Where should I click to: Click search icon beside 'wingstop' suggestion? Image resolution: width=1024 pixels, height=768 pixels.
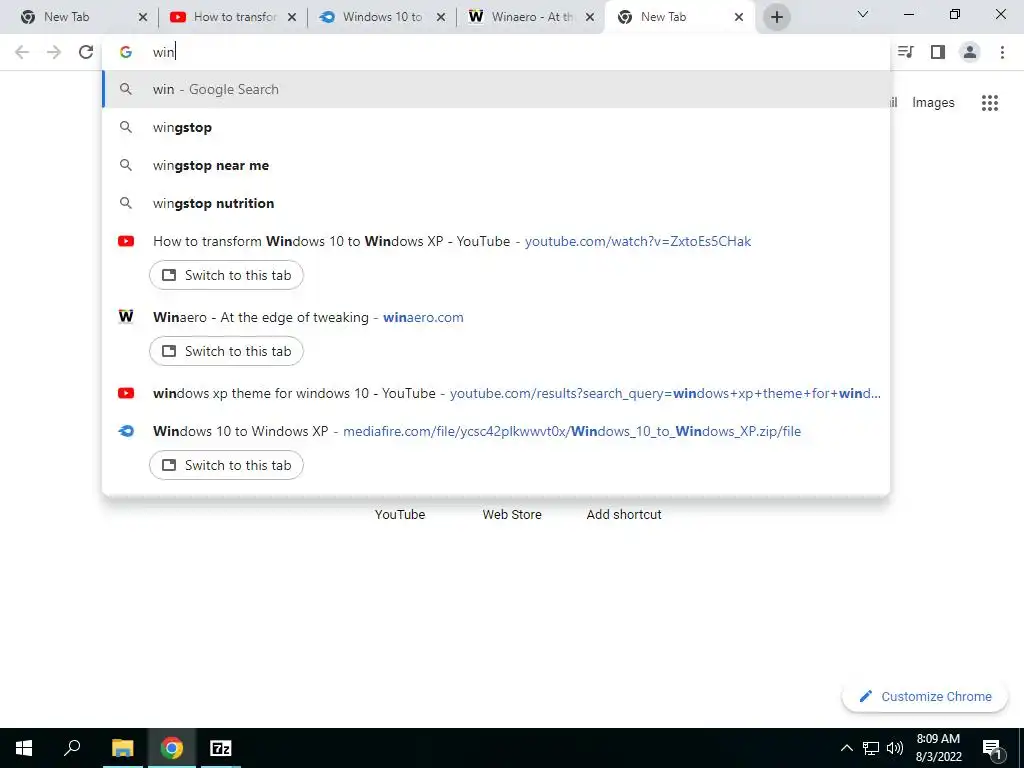point(126,127)
